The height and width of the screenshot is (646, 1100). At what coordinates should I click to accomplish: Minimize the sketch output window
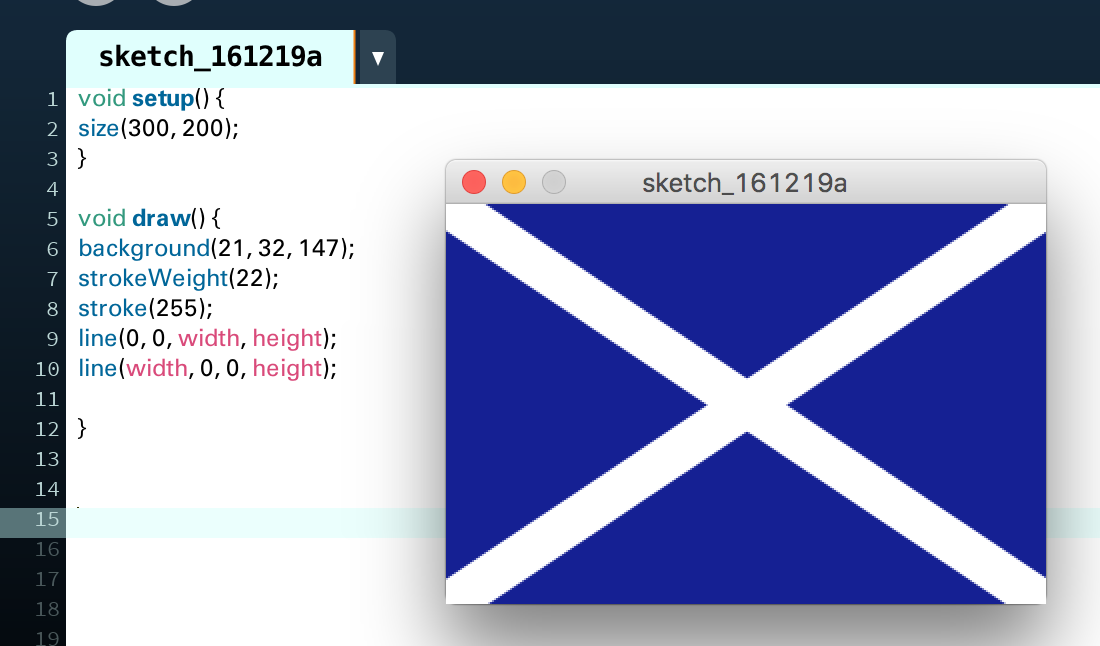click(x=514, y=182)
